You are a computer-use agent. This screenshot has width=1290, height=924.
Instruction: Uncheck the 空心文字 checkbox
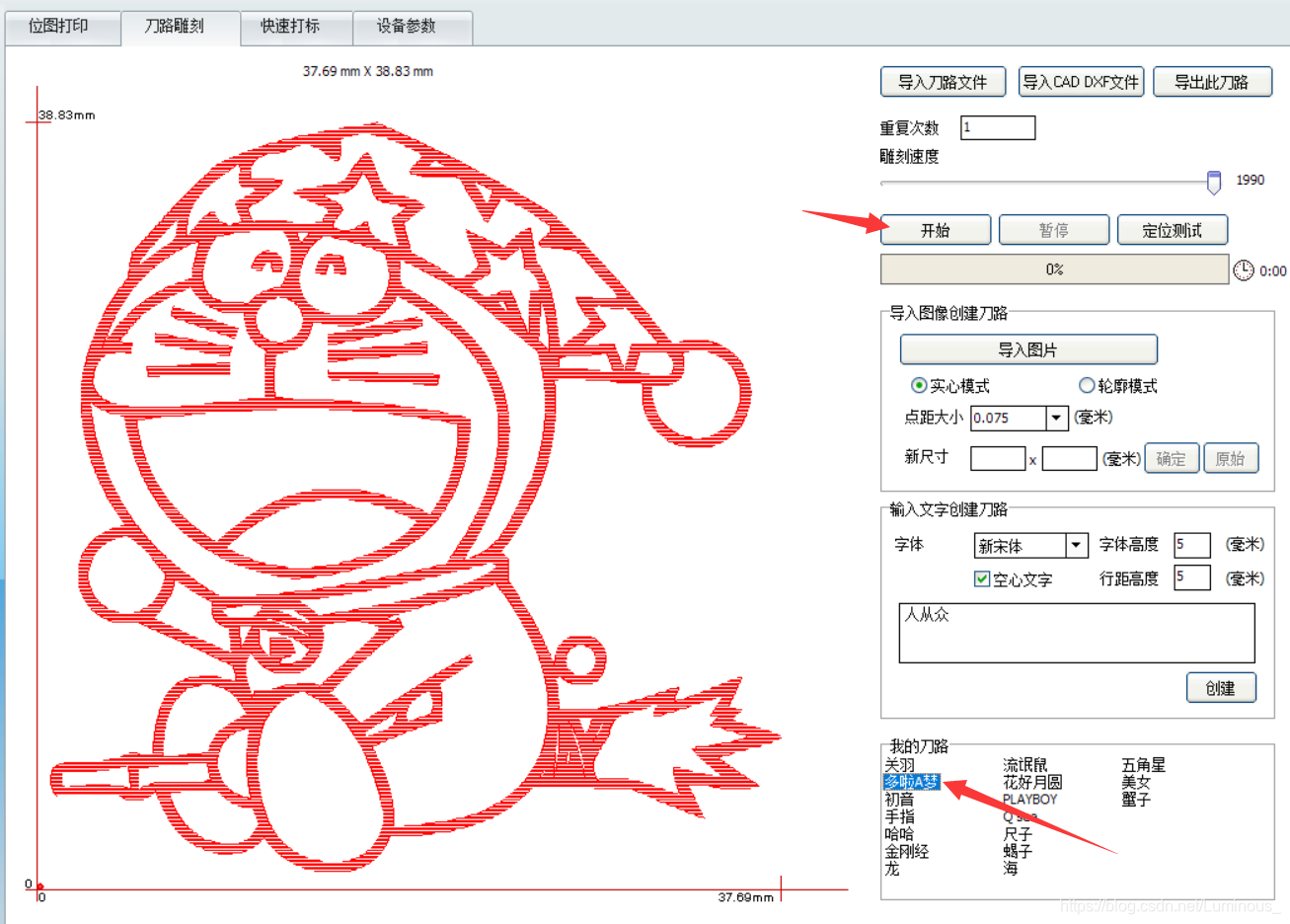981,579
